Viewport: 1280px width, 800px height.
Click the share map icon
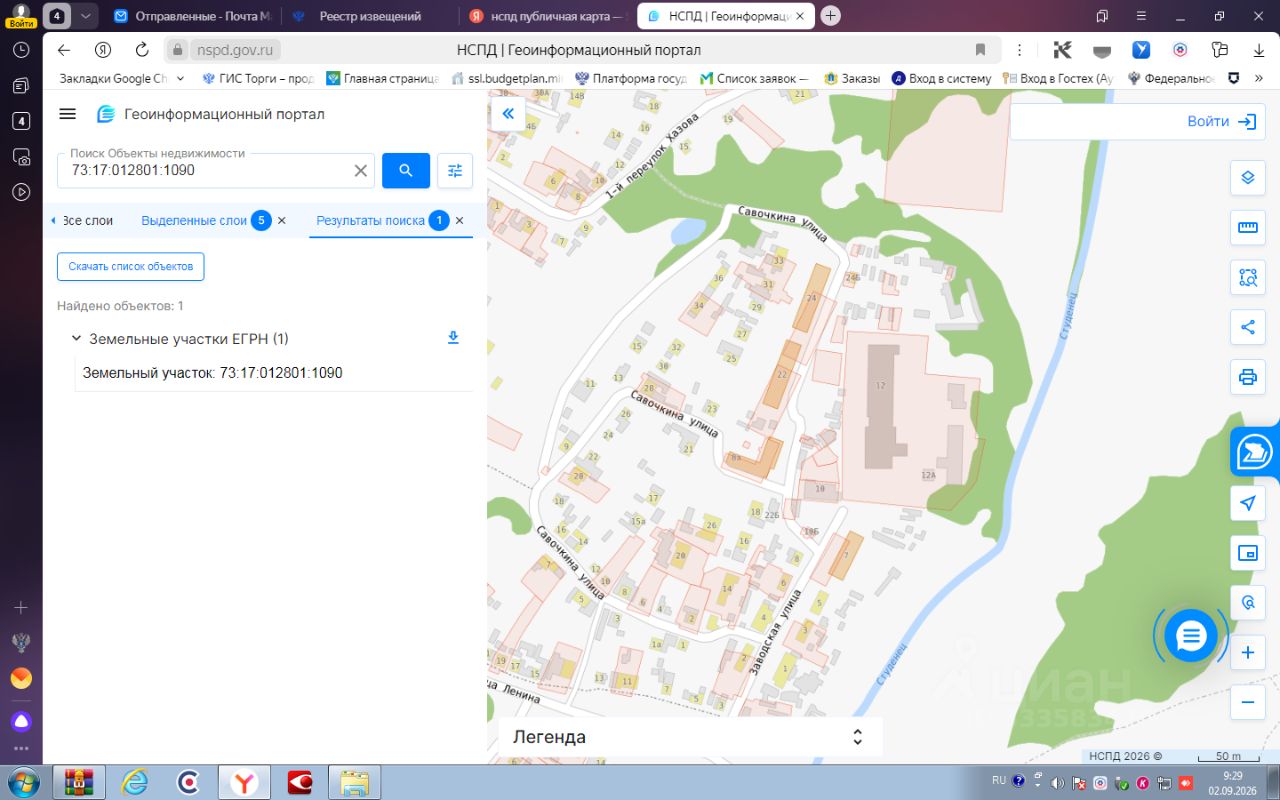1247,327
